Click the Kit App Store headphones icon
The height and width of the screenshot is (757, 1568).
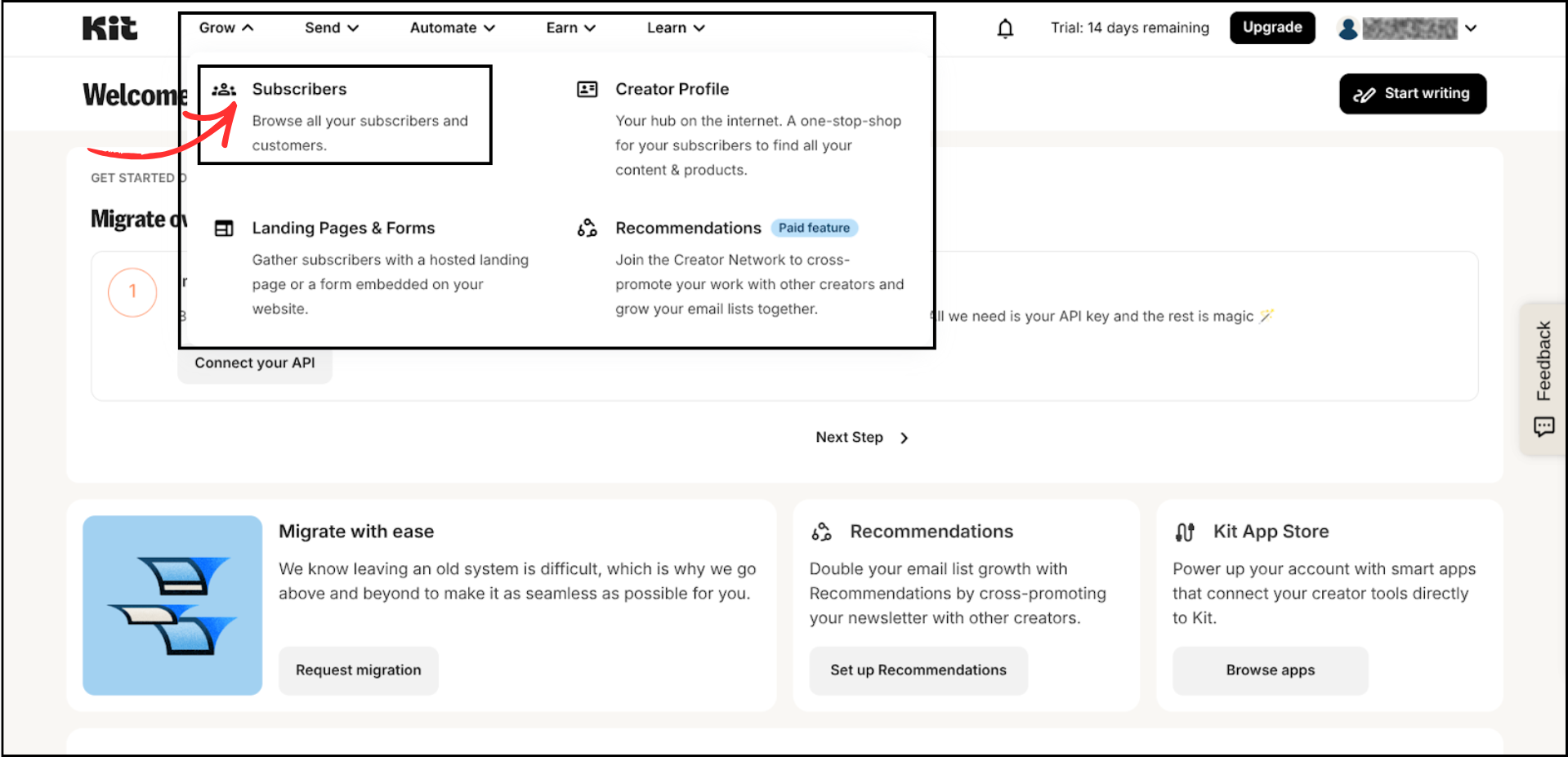click(x=1185, y=532)
